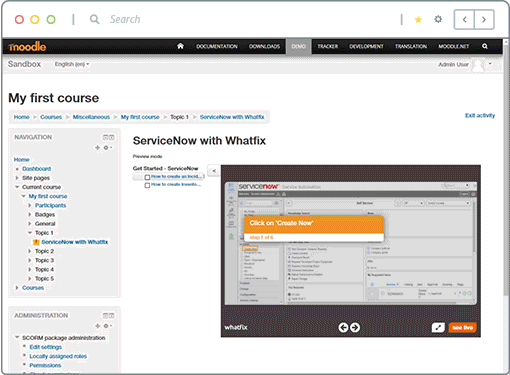Collapse My first course tree node
This screenshot has height=375, width=510.
pos(23,196)
